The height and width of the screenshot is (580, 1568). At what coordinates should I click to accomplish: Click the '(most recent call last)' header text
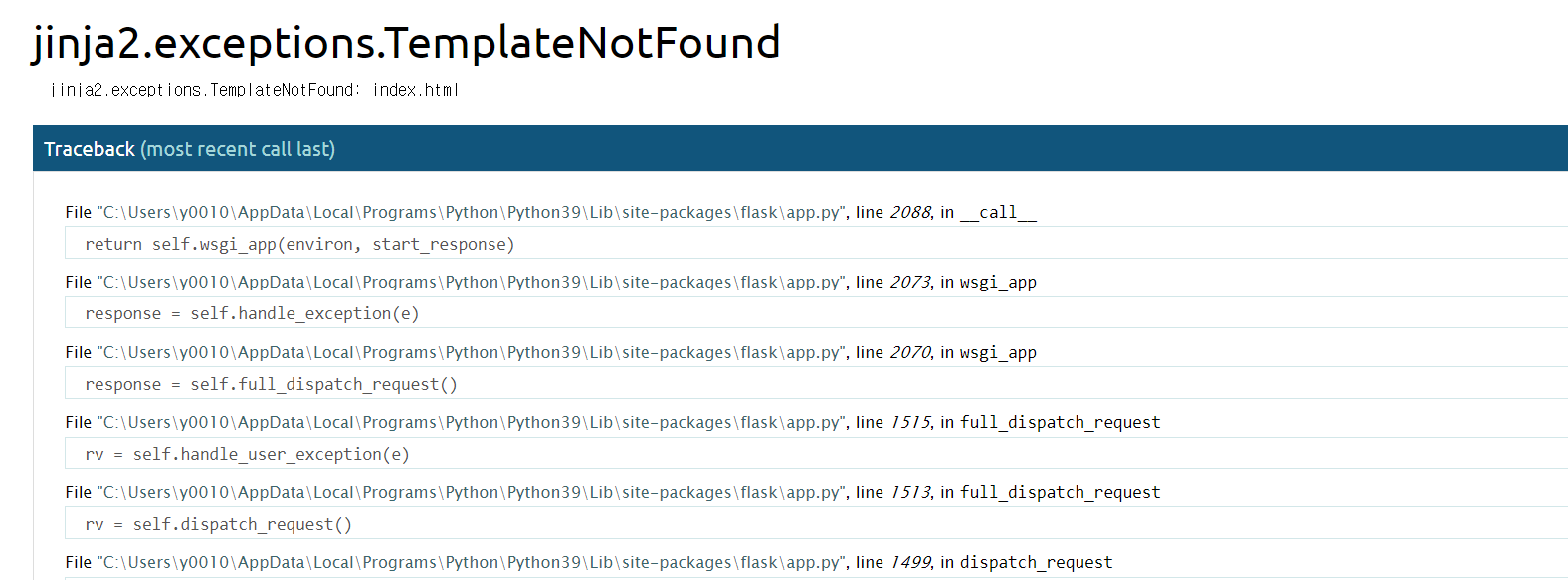pos(238,149)
